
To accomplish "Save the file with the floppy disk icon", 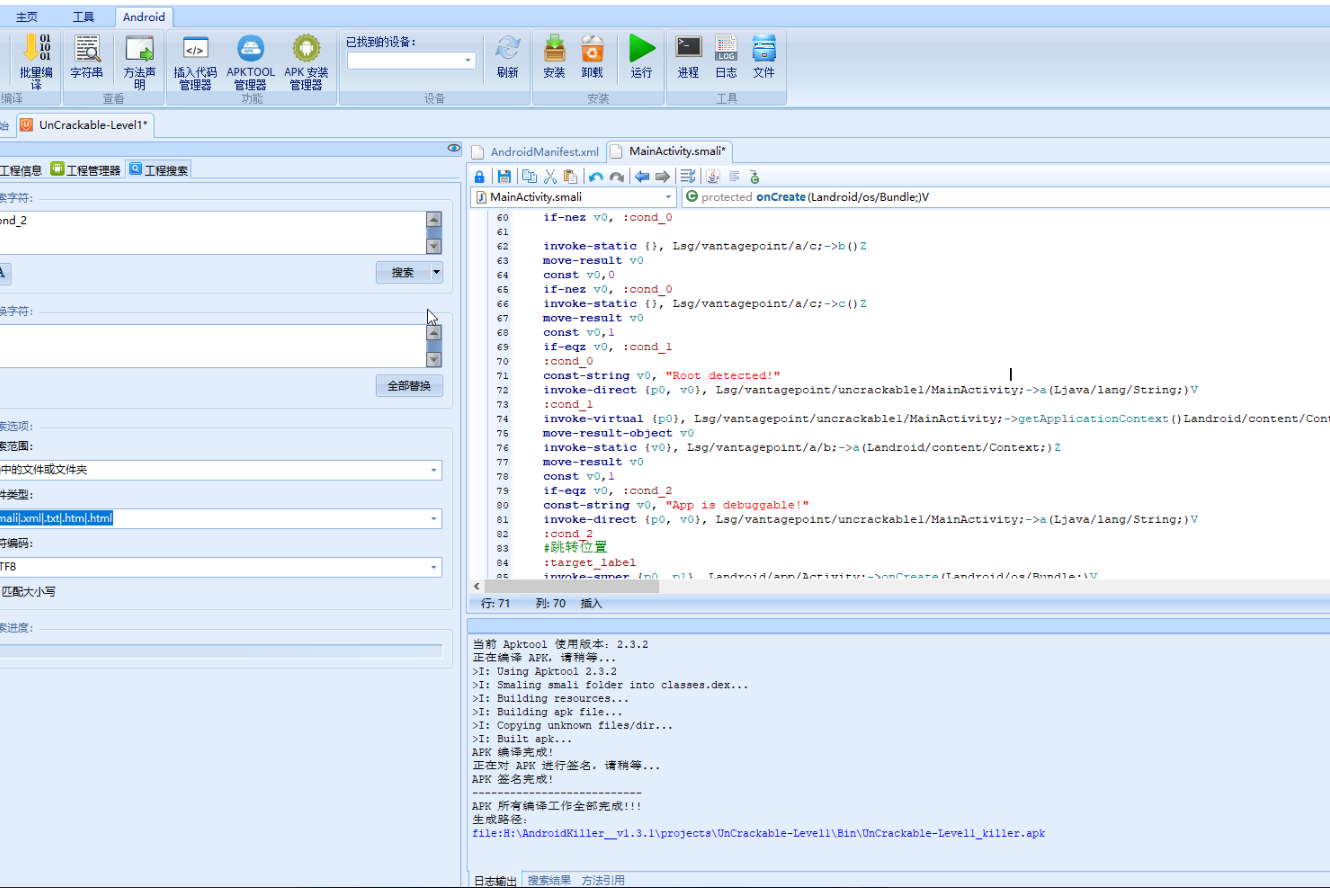I will point(504,177).
